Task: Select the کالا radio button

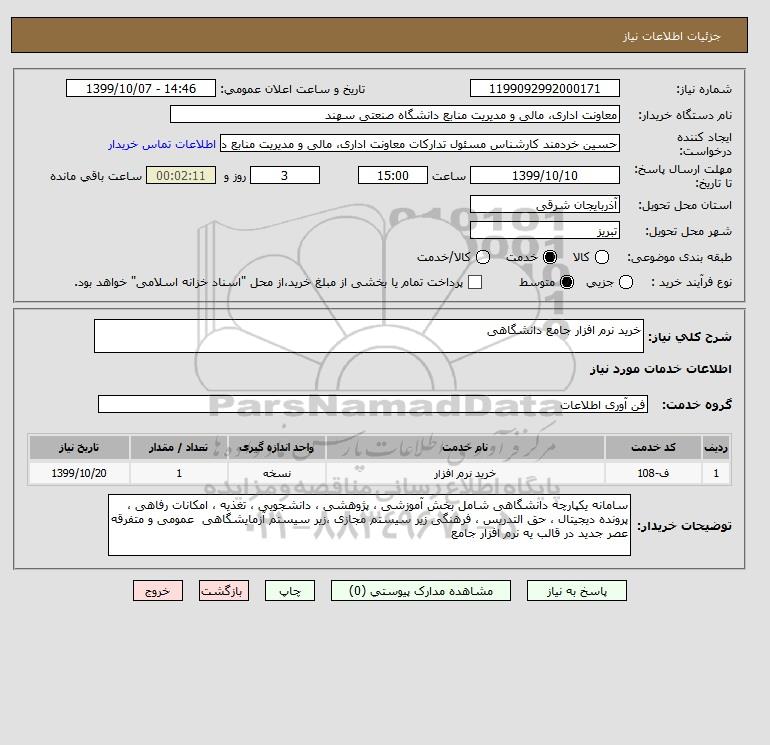Action: pyautogui.click(x=602, y=257)
